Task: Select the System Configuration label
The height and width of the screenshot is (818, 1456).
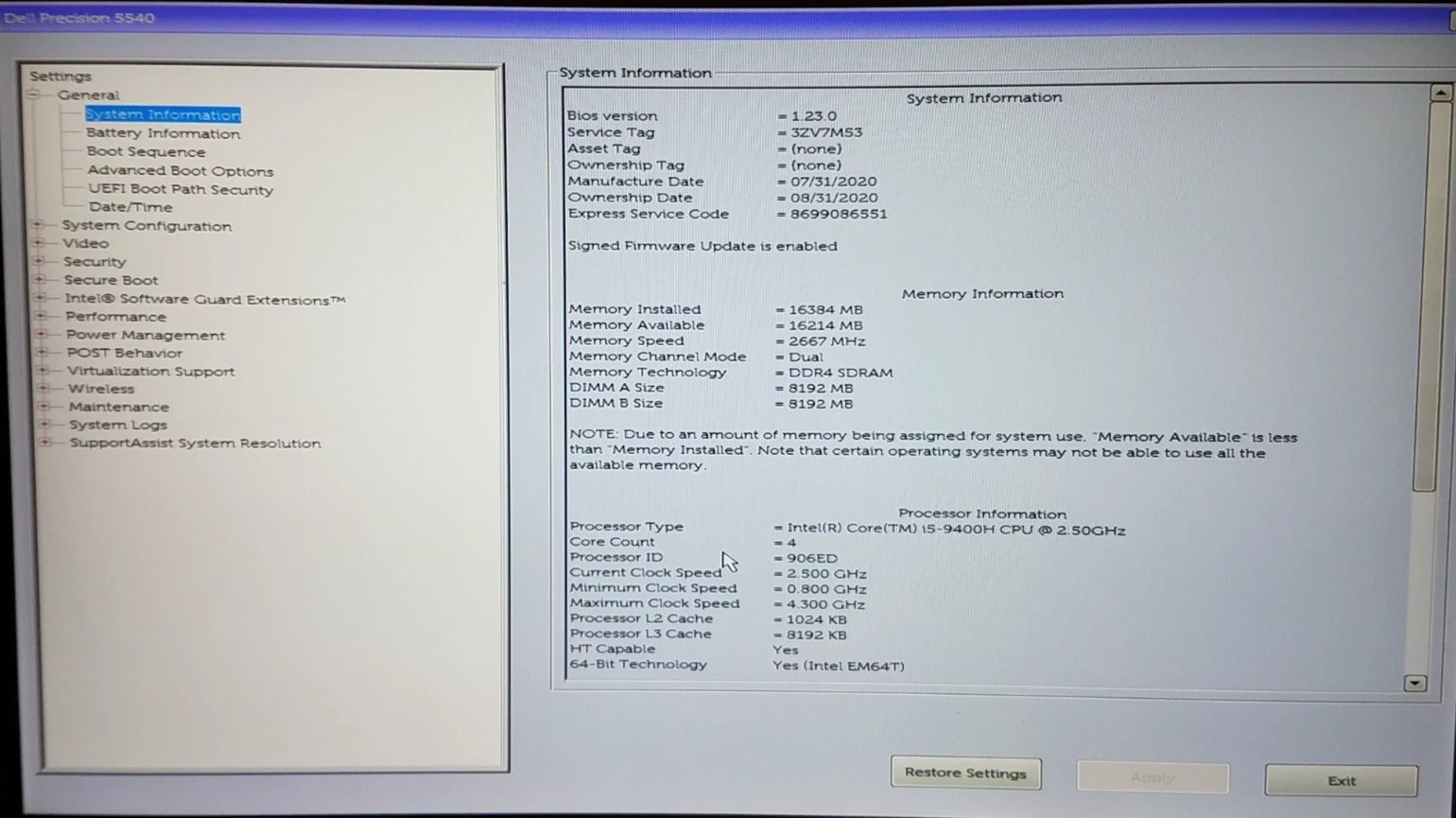Action: pos(147,226)
